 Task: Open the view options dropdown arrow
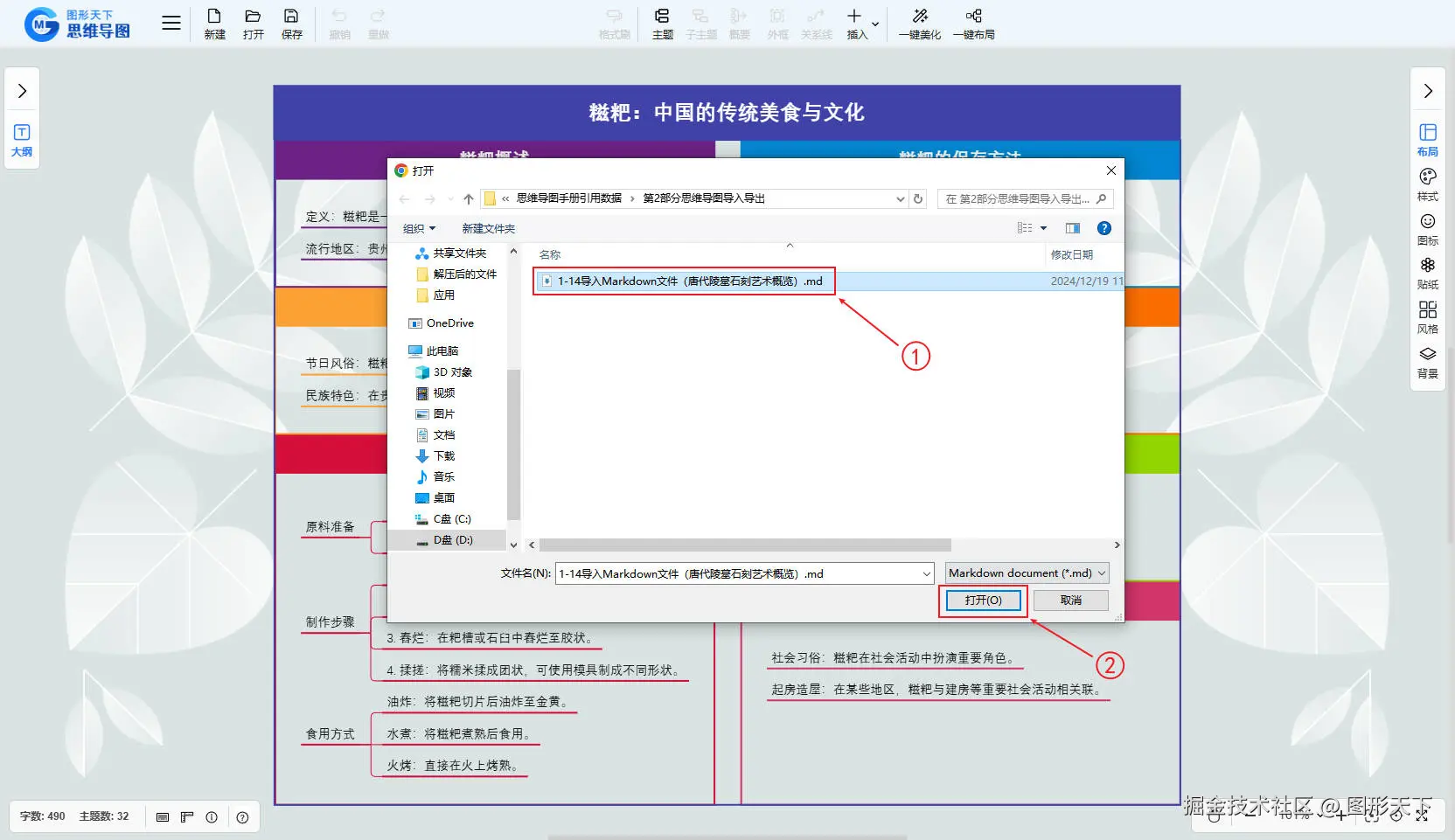(x=1043, y=228)
